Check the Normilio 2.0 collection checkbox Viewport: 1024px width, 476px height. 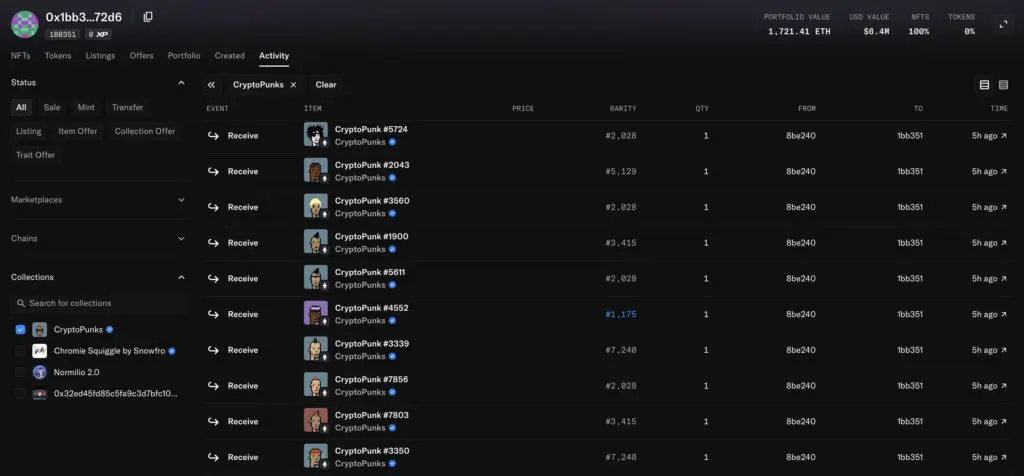(x=20, y=372)
